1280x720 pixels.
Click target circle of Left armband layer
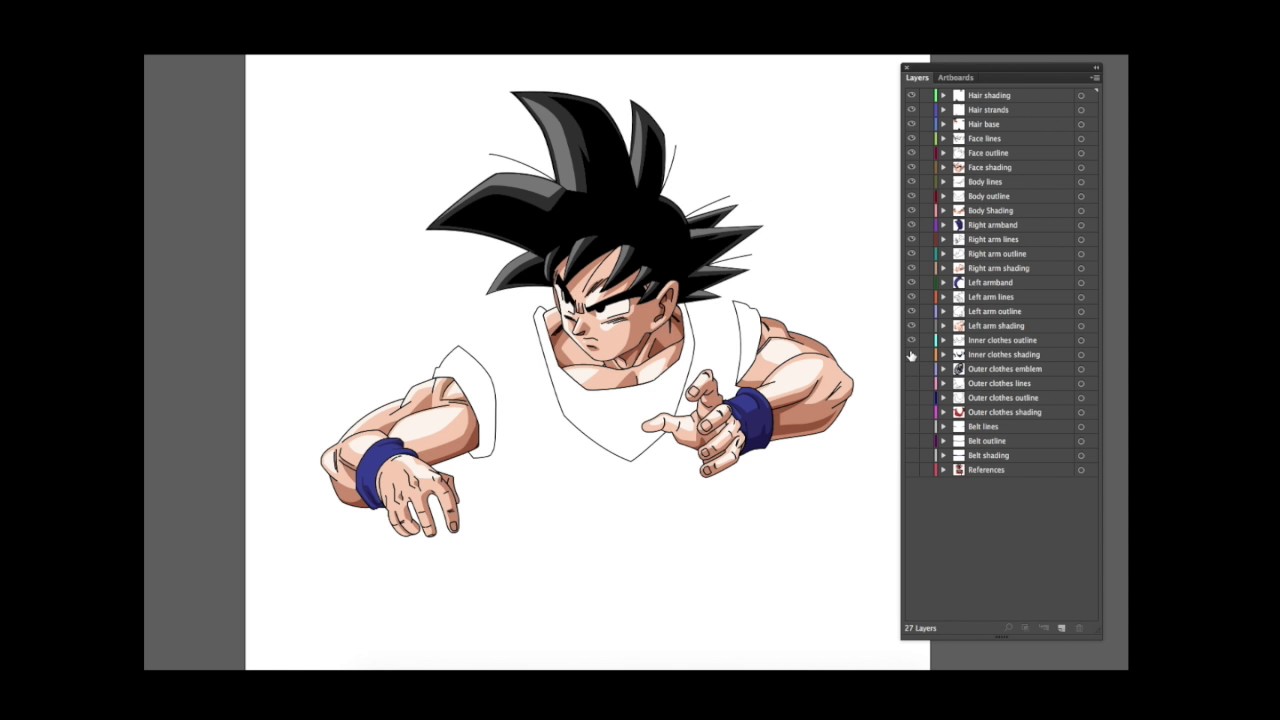[1081, 283]
